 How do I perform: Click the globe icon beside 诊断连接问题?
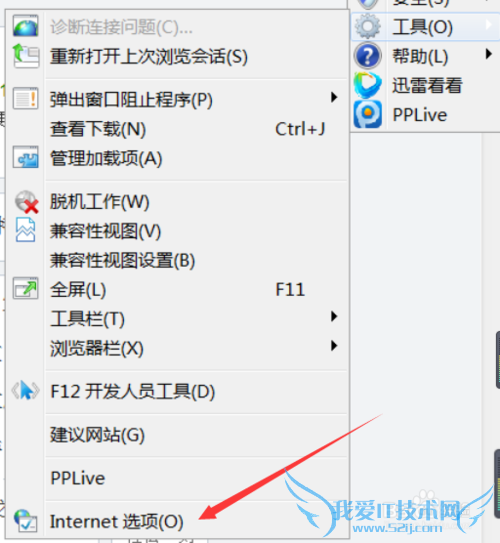25,26
